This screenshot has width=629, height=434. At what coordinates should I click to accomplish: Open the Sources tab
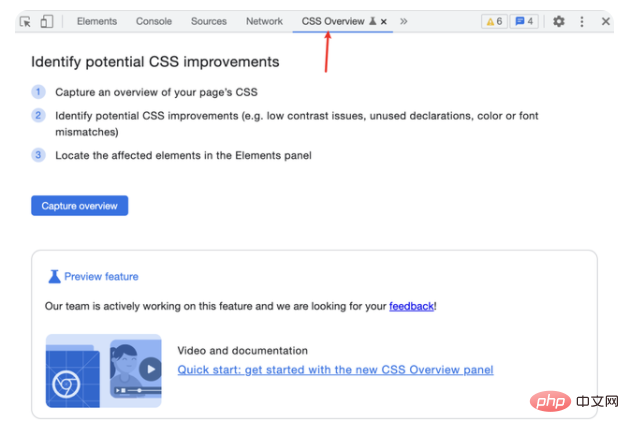(x=209, y=21)
